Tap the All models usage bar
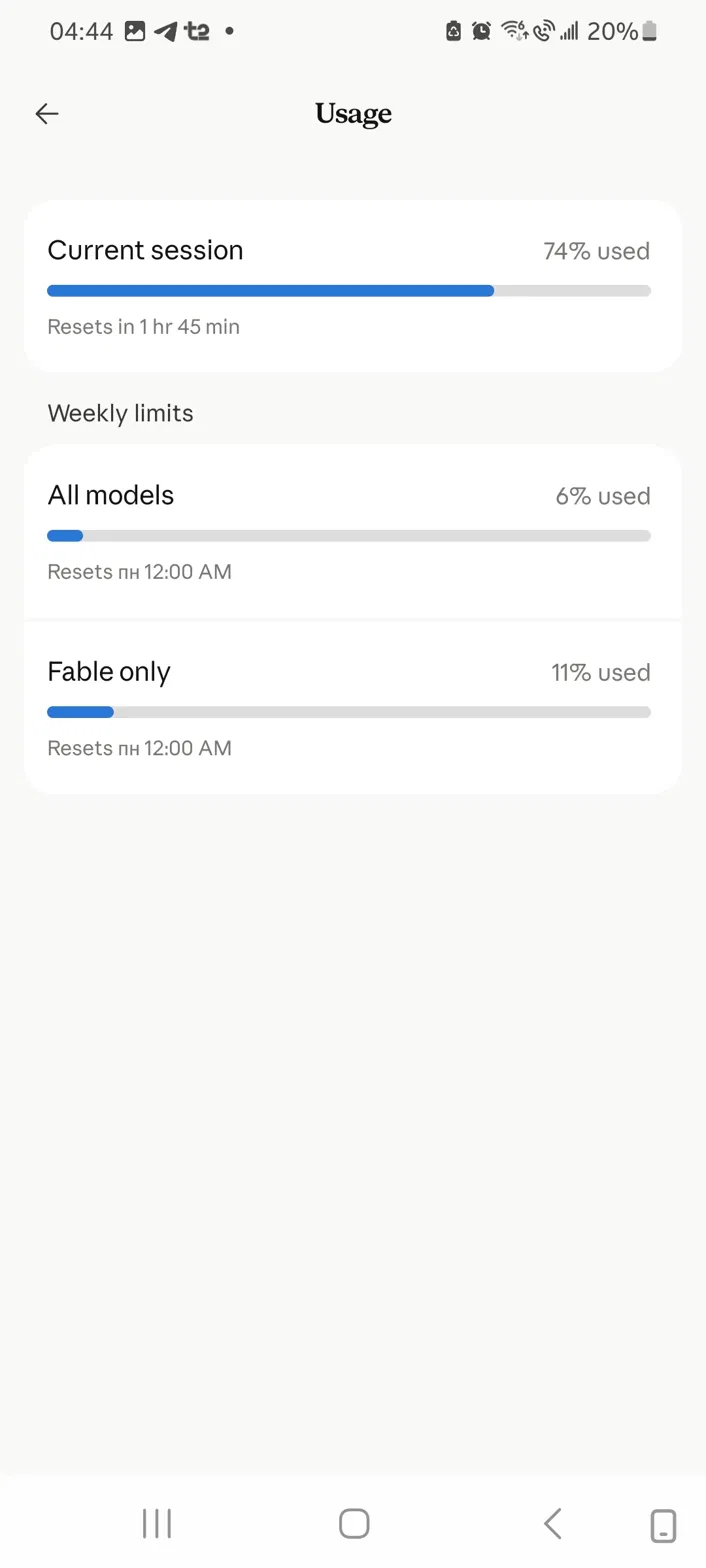706x1568 pixels. tap(349, 536)
